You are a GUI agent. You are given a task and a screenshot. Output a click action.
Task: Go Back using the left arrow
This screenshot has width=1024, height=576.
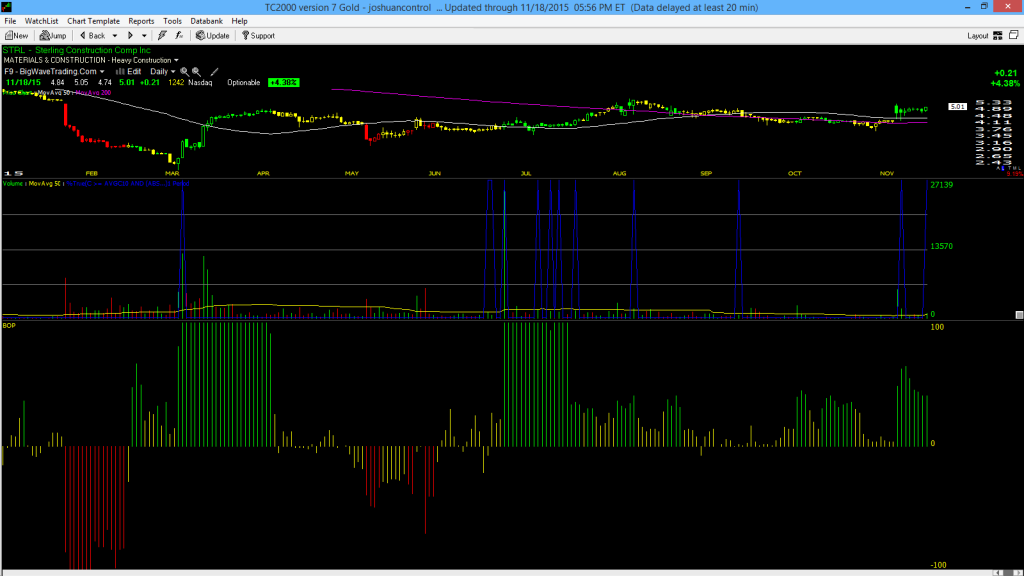click(x=92, y=36)
